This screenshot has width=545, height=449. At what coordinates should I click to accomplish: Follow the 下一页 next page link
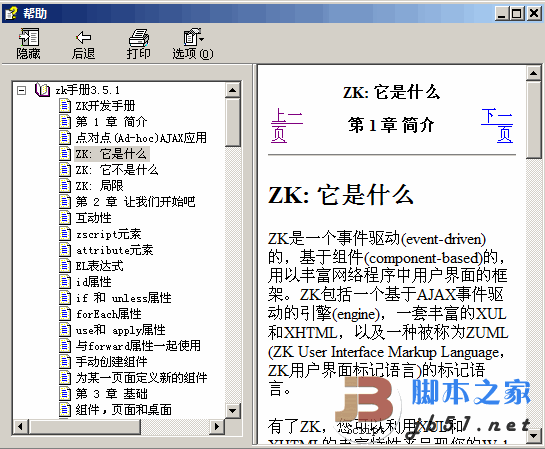(x=497, y=125)
